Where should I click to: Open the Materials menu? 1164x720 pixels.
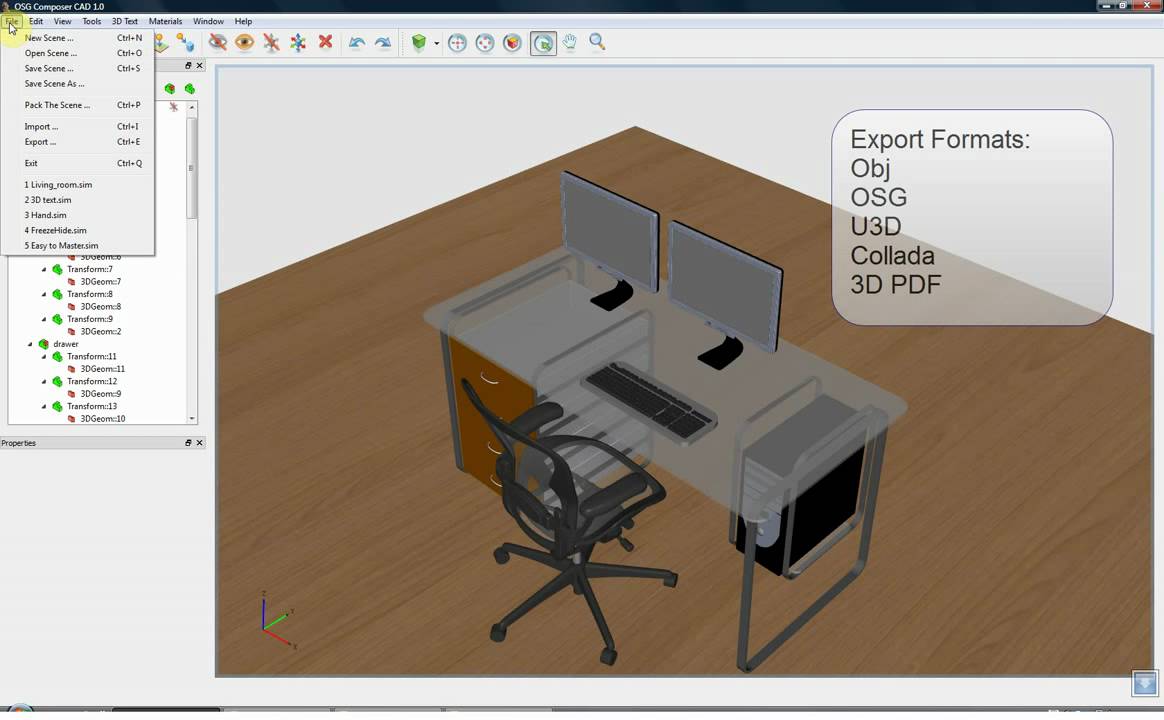click(x=165, y=21)
